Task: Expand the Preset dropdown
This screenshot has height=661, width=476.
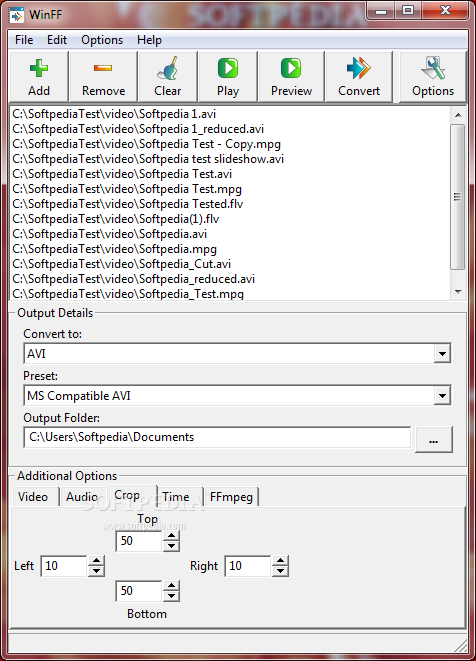Action: click(x=442, y=395)
